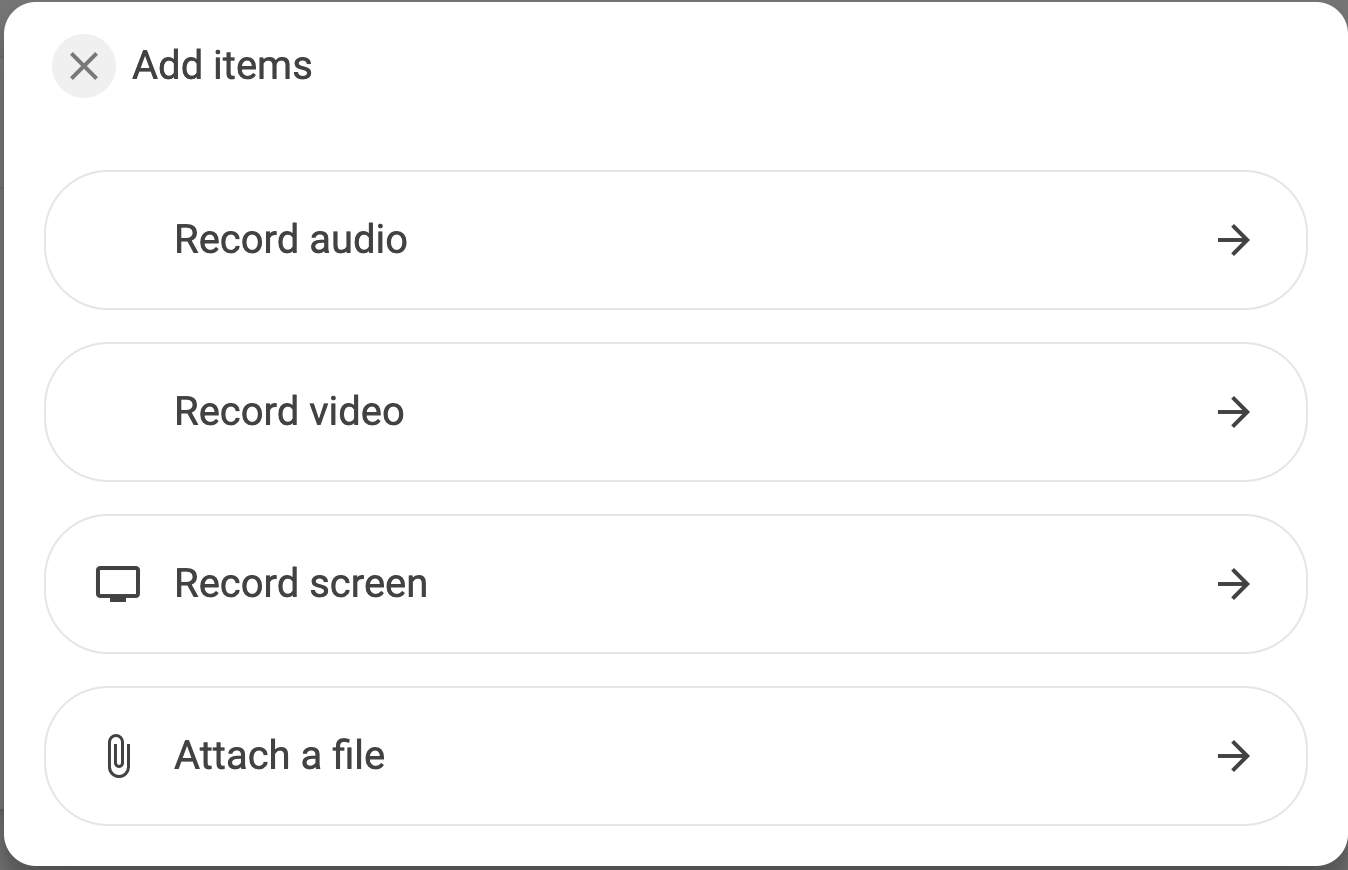Choose the Record audio option
The image size is (1348, 870).
click(x=676, y=240)
